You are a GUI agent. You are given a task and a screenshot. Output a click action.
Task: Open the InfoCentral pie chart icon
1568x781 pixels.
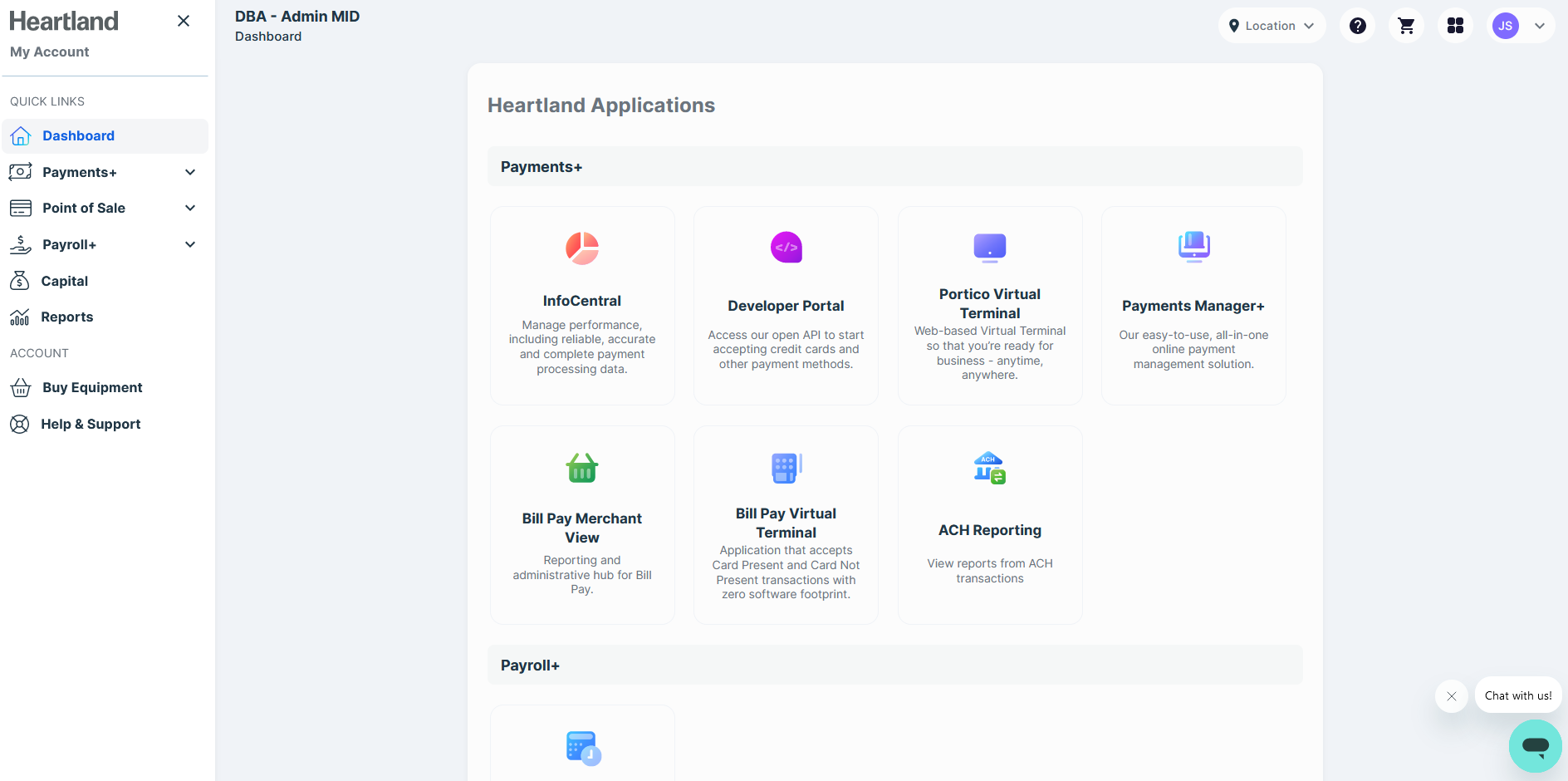point(582,248)
